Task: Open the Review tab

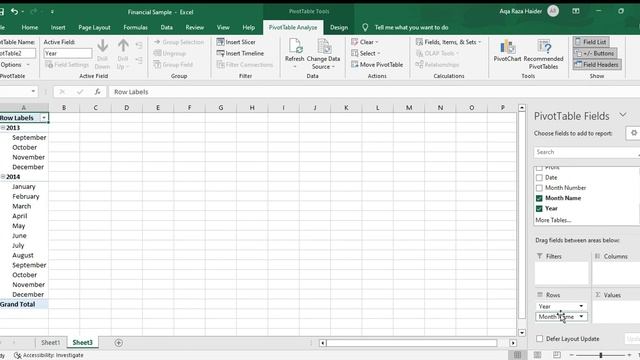Action: coord(194,27)
